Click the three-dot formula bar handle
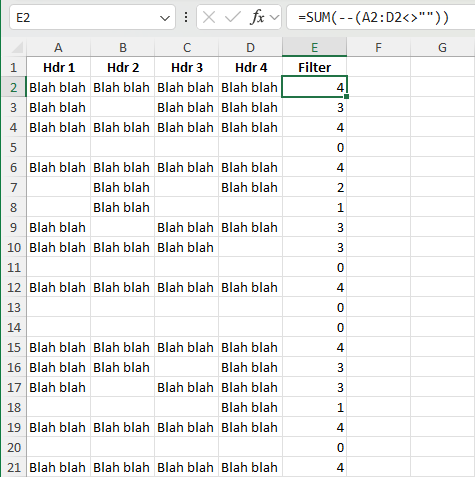This screenshot has height=477, width=475. click(x=186, y=17)
